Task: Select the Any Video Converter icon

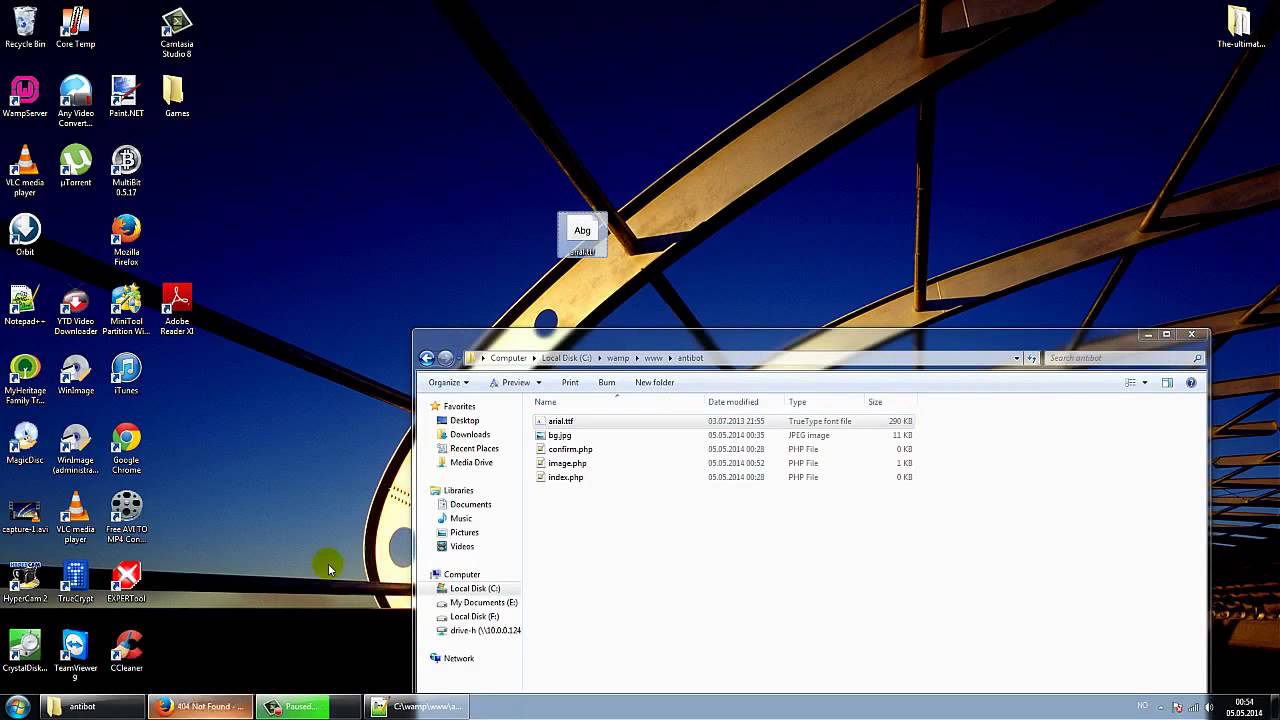Action: pos(76,102)
